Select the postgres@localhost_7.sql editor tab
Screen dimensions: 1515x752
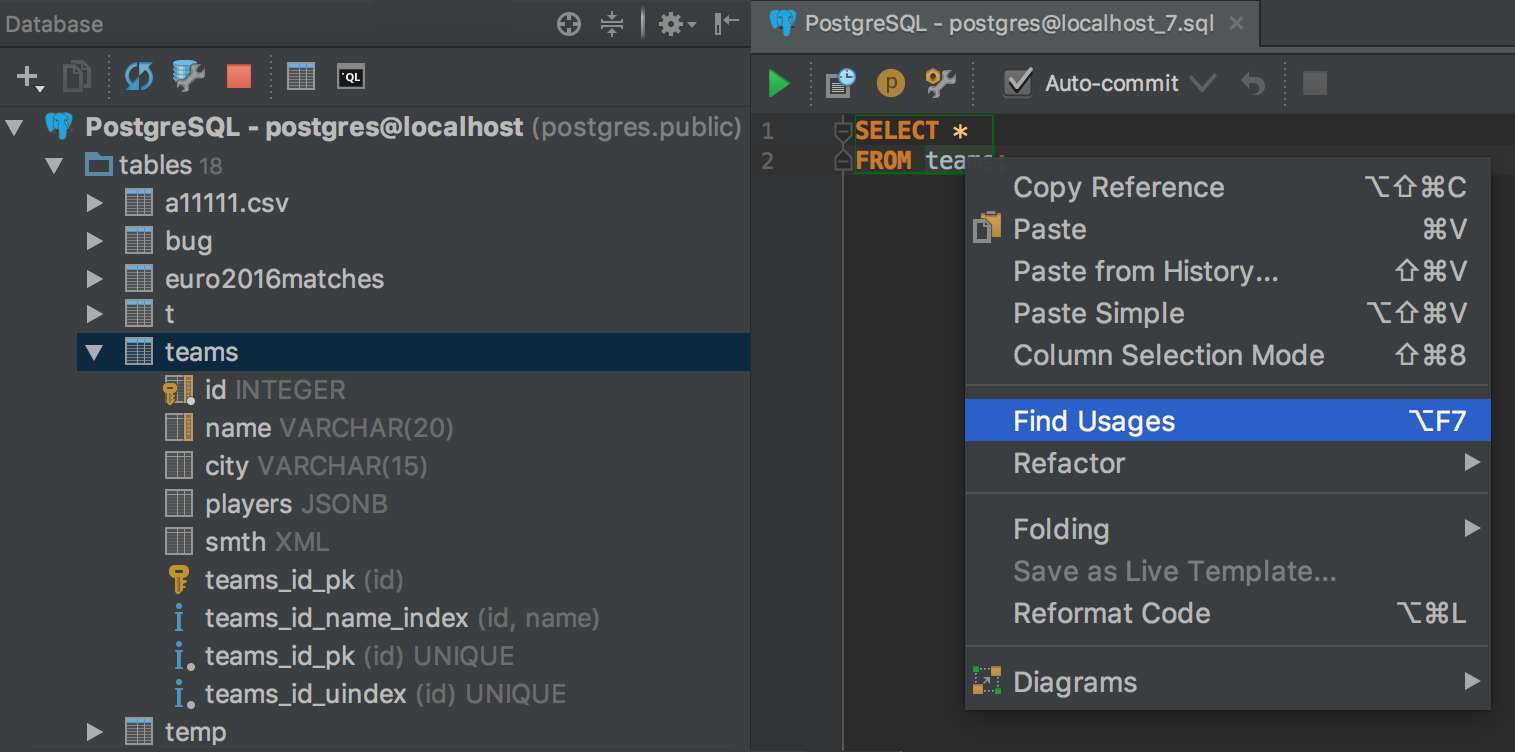[1005, 23]
